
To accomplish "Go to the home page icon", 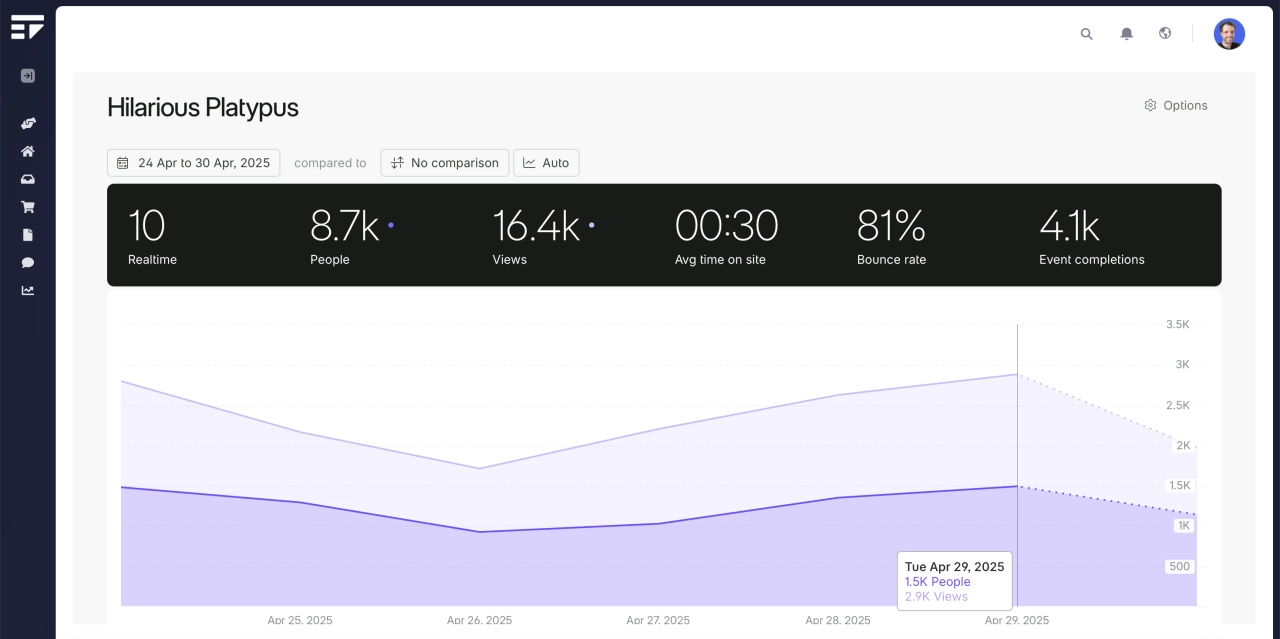I will point(28,152).
